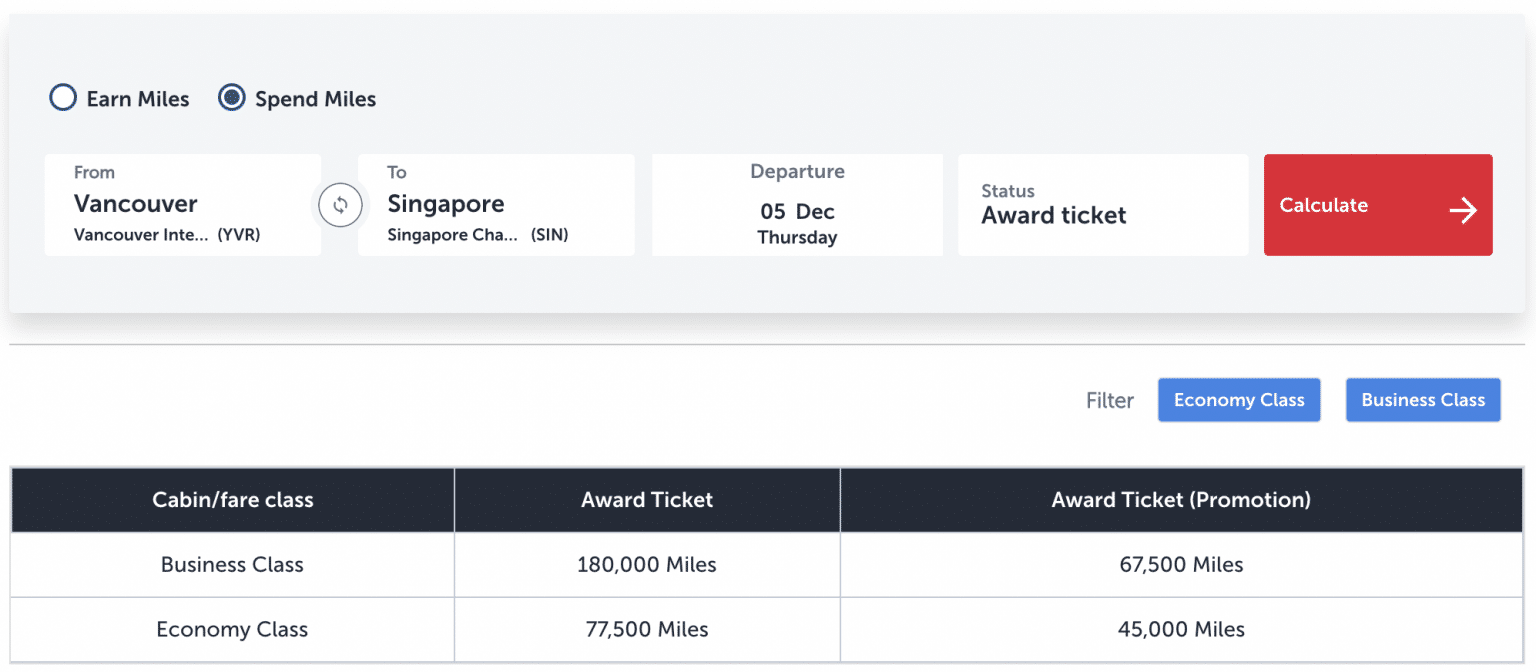Click the Filter label
Image resolution: width=1536 pixels, height=672 pixels.
pos(1109,399)
